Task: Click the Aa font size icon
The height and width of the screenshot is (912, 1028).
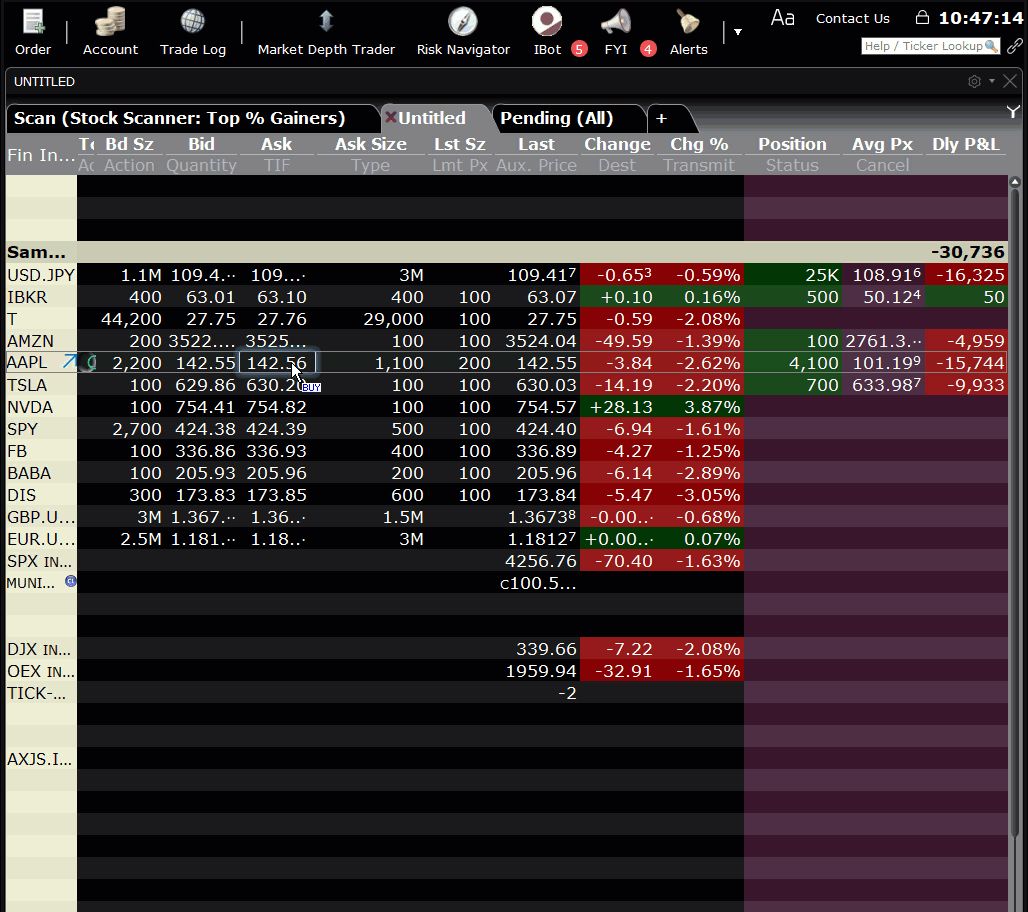Action: pyautogui.click(x=782, y=18)
